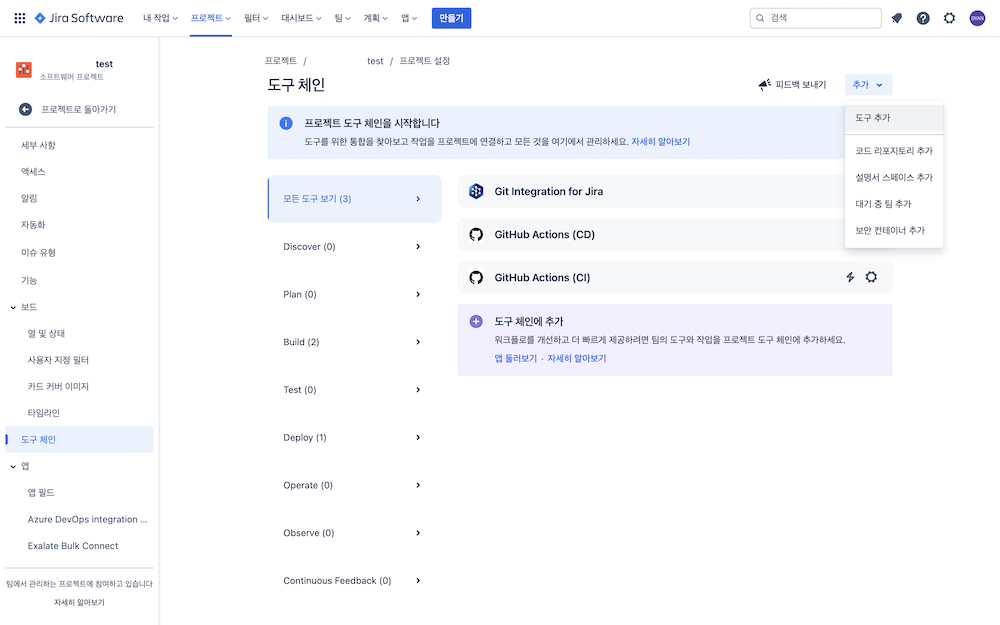The image size is (1000, 625).
Task: Click the 피드백 보내기 button
Action: [791, 84]
